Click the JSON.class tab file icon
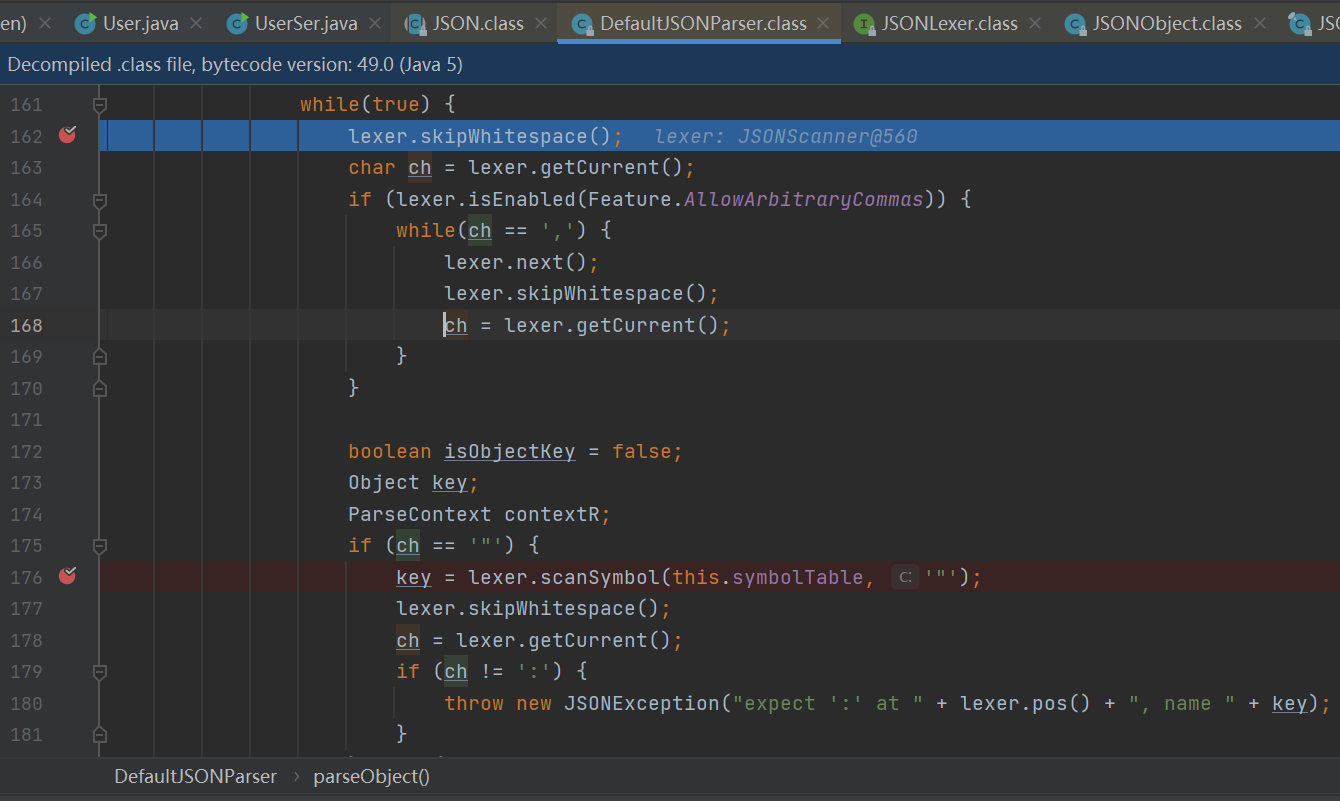The width and height of the screenshot is (1340, 801). pos(415,23)
